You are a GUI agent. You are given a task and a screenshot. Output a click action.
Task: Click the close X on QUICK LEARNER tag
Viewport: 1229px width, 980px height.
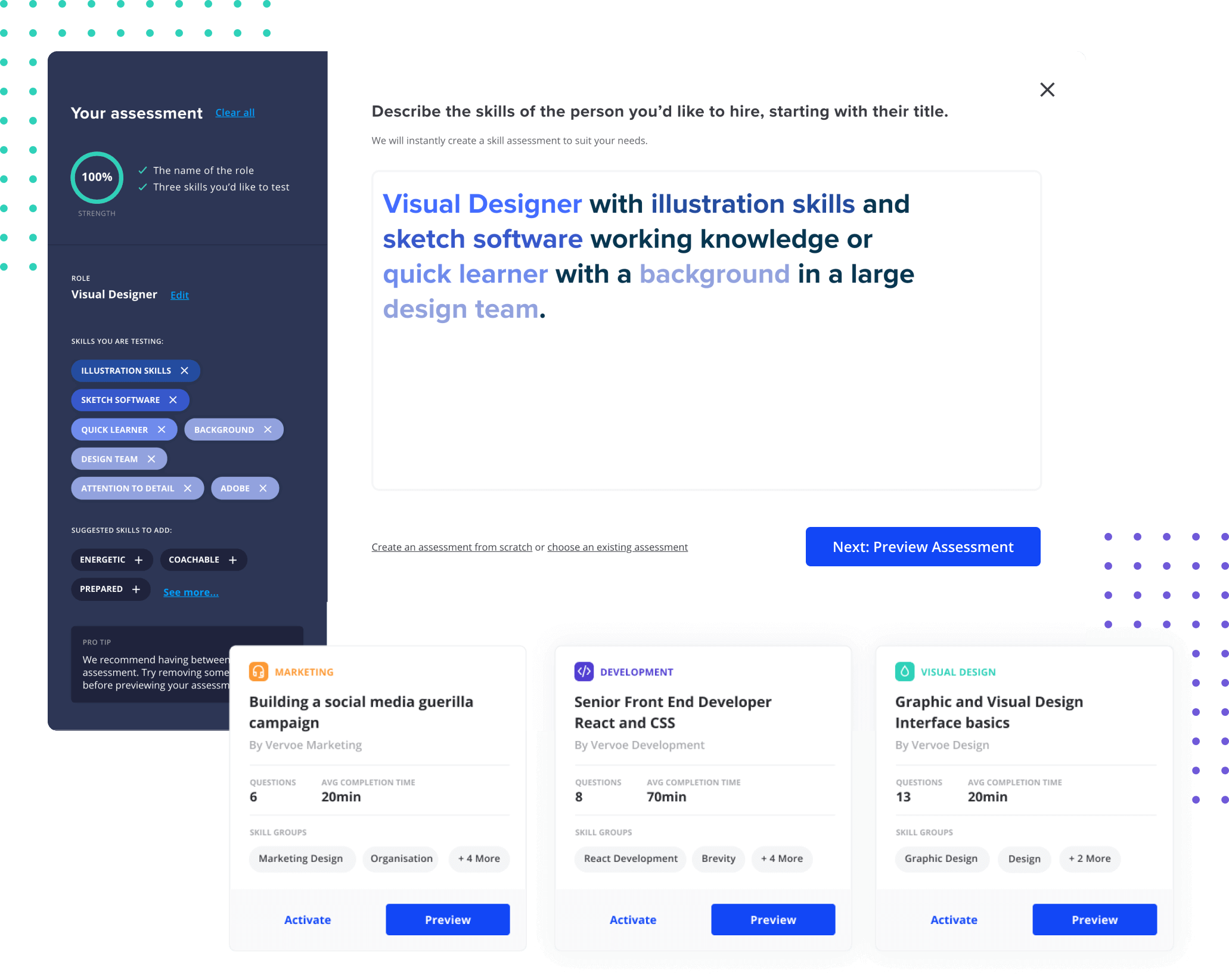[160, 429]
